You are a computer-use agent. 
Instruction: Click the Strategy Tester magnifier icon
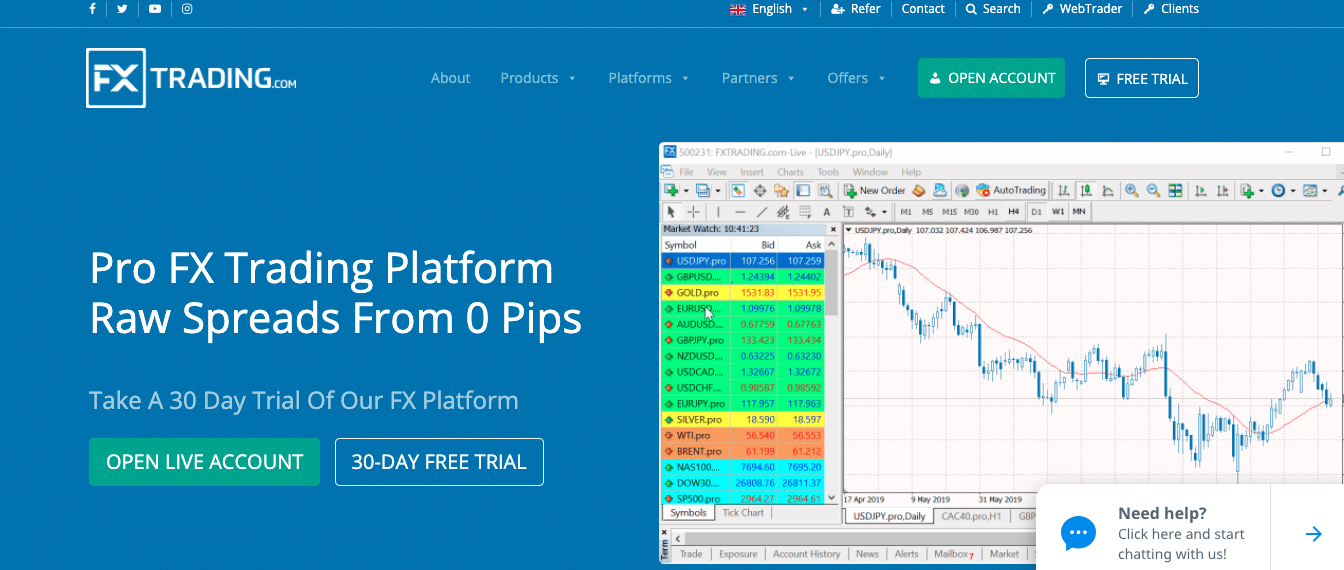click(x=825, y=190)
